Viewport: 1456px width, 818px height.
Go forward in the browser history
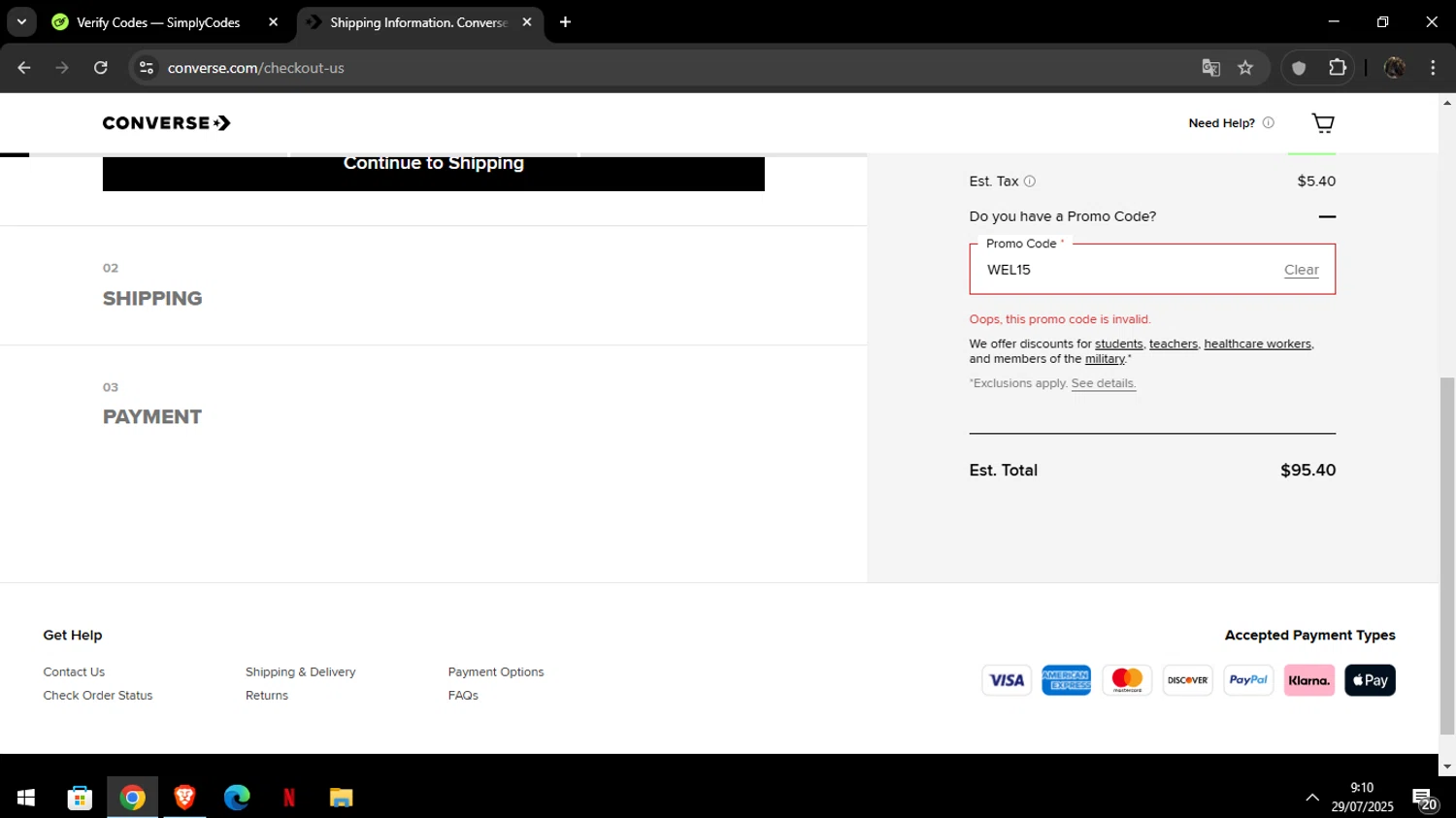coord(62,68)
